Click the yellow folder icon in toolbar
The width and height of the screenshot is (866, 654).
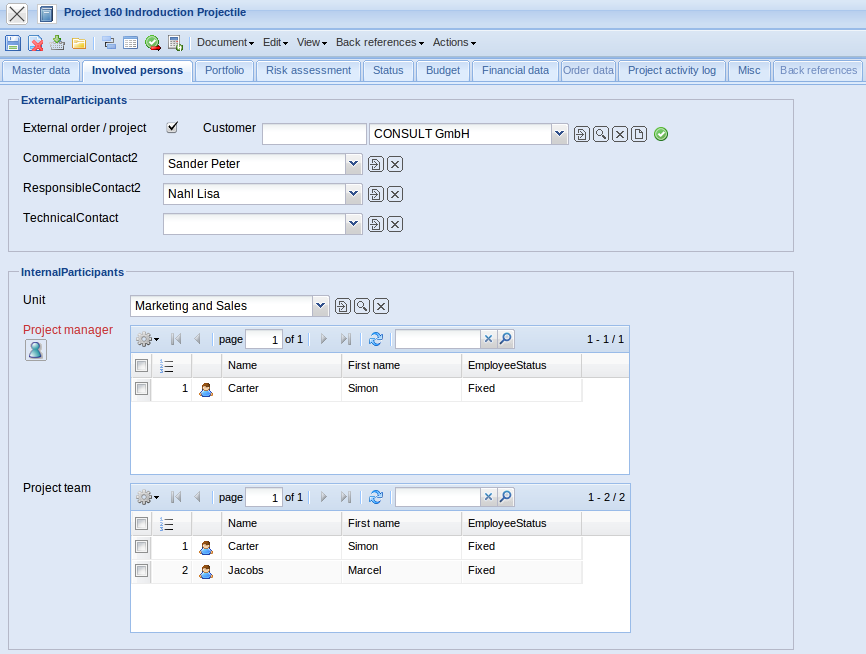coord(78,43)
